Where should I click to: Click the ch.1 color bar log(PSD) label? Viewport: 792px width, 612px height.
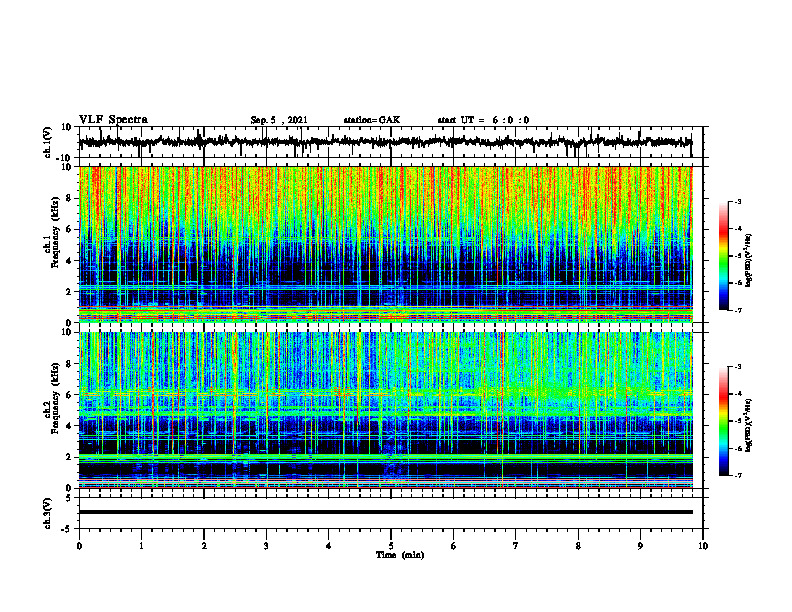coord(749,261)
